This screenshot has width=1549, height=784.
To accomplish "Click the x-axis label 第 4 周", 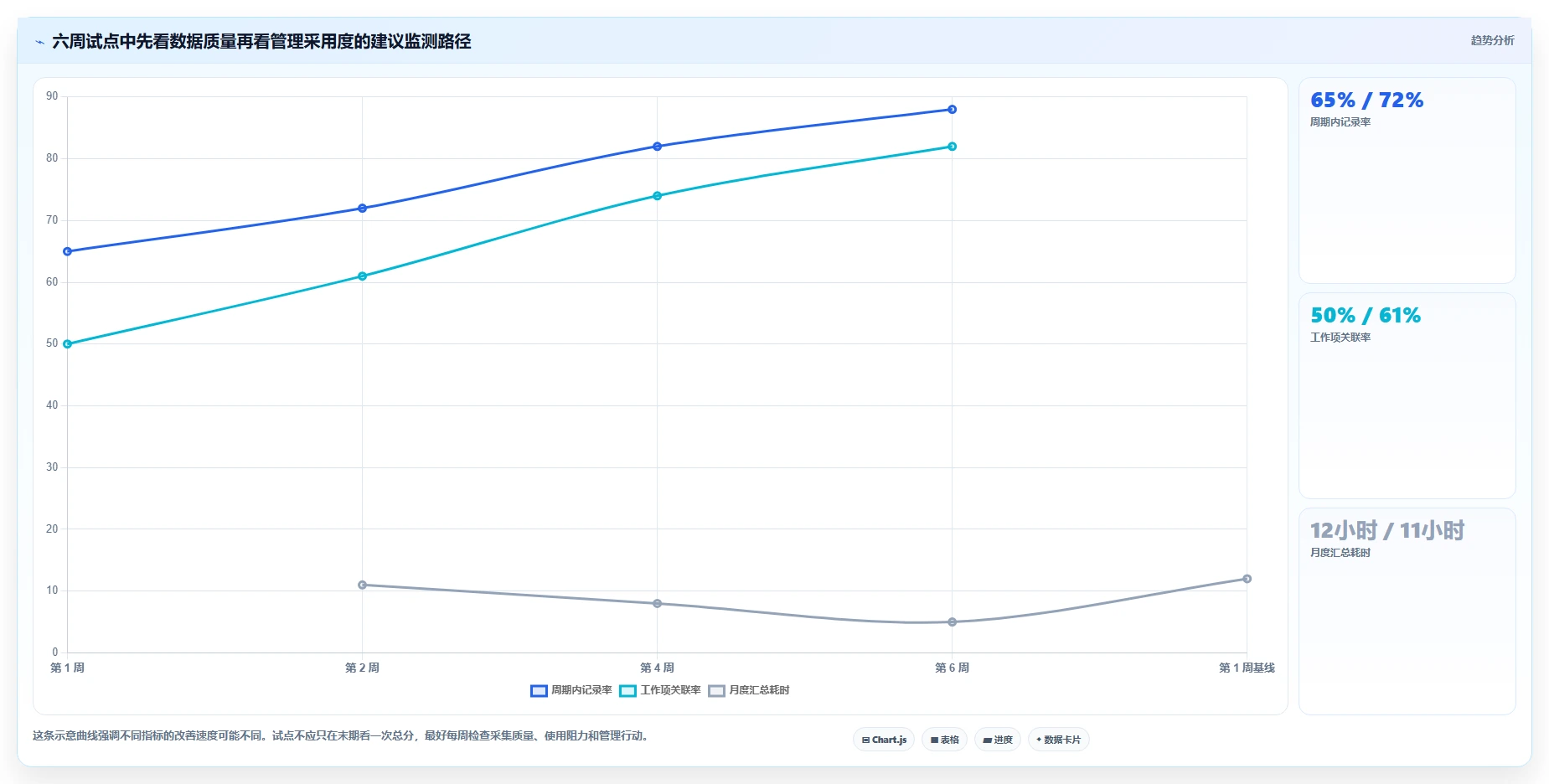I will tap(657, 668).
